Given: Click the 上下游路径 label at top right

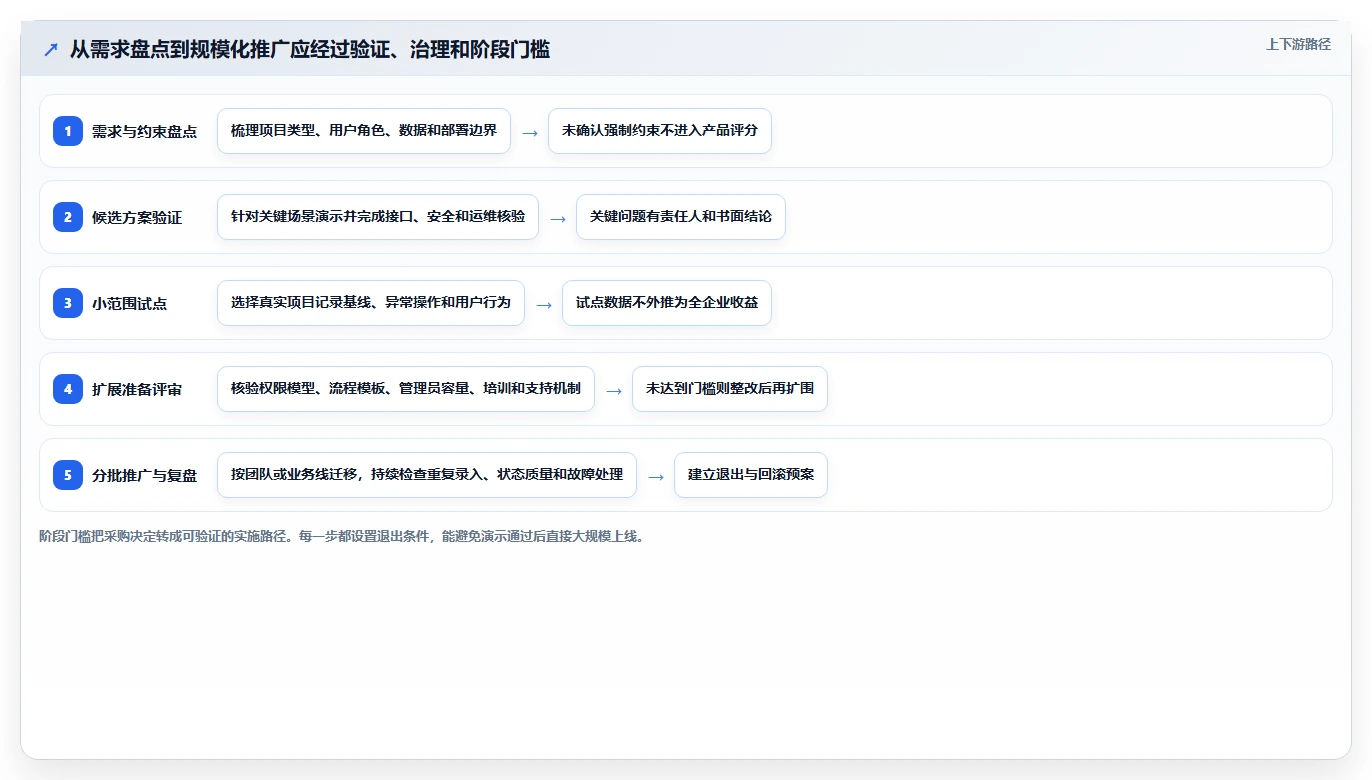Looking at the screenshot, I should 1298,44.
